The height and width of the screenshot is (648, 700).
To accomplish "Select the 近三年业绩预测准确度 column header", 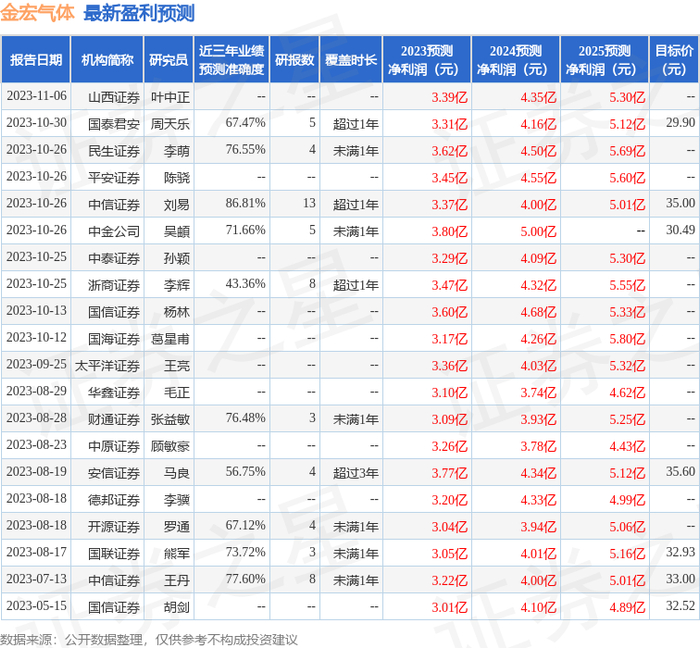I will pyautogui.click(x=231, y=60).
